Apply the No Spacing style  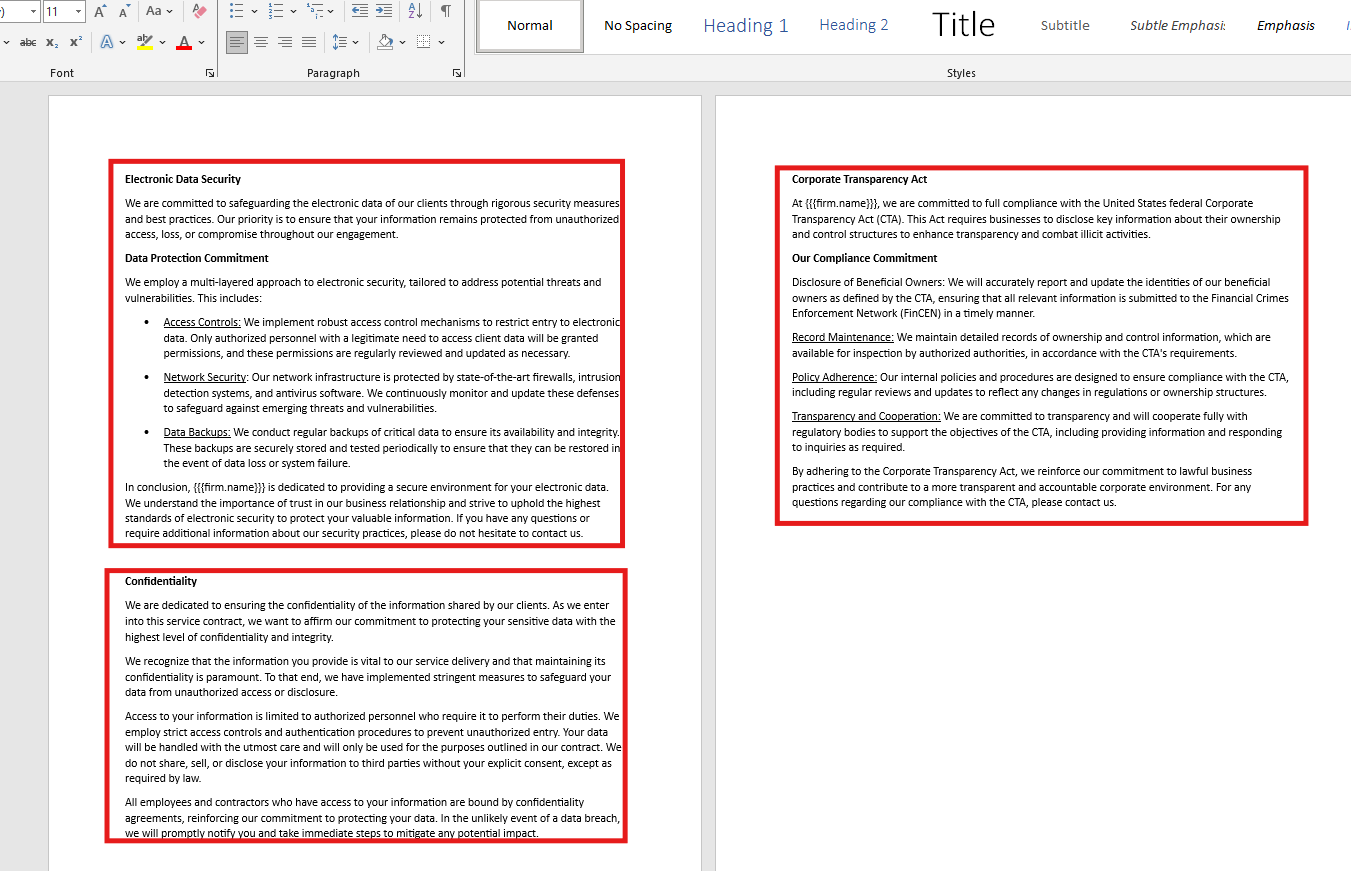[638, 25]
